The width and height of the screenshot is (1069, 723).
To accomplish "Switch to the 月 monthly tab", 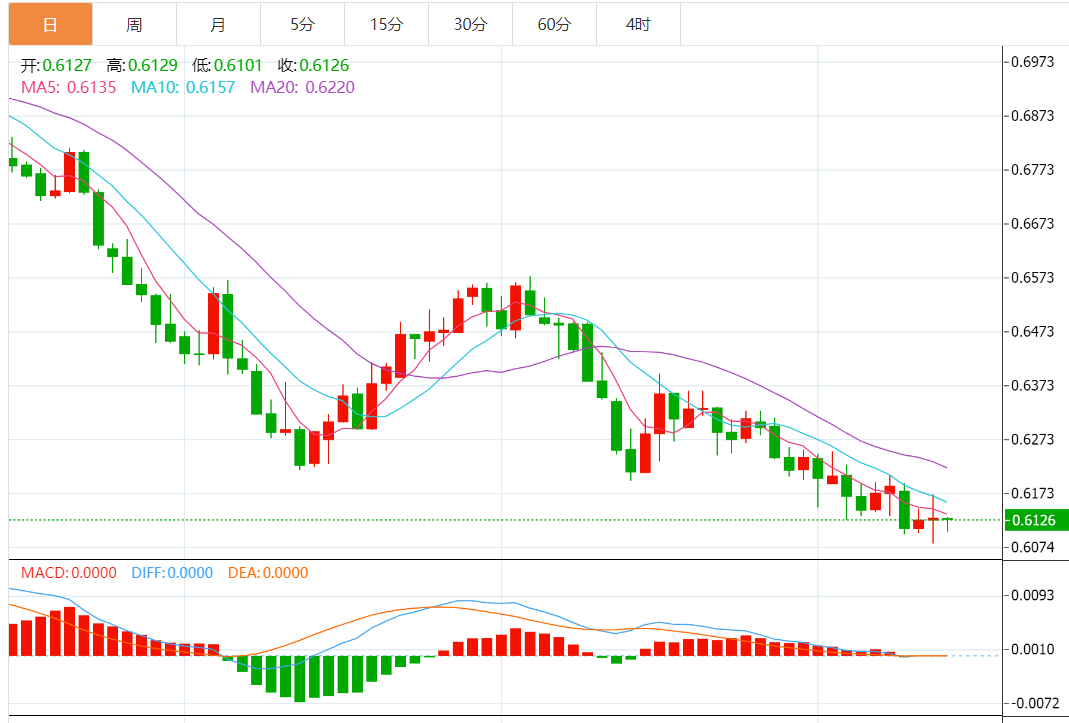I will (x=218, y=25).
